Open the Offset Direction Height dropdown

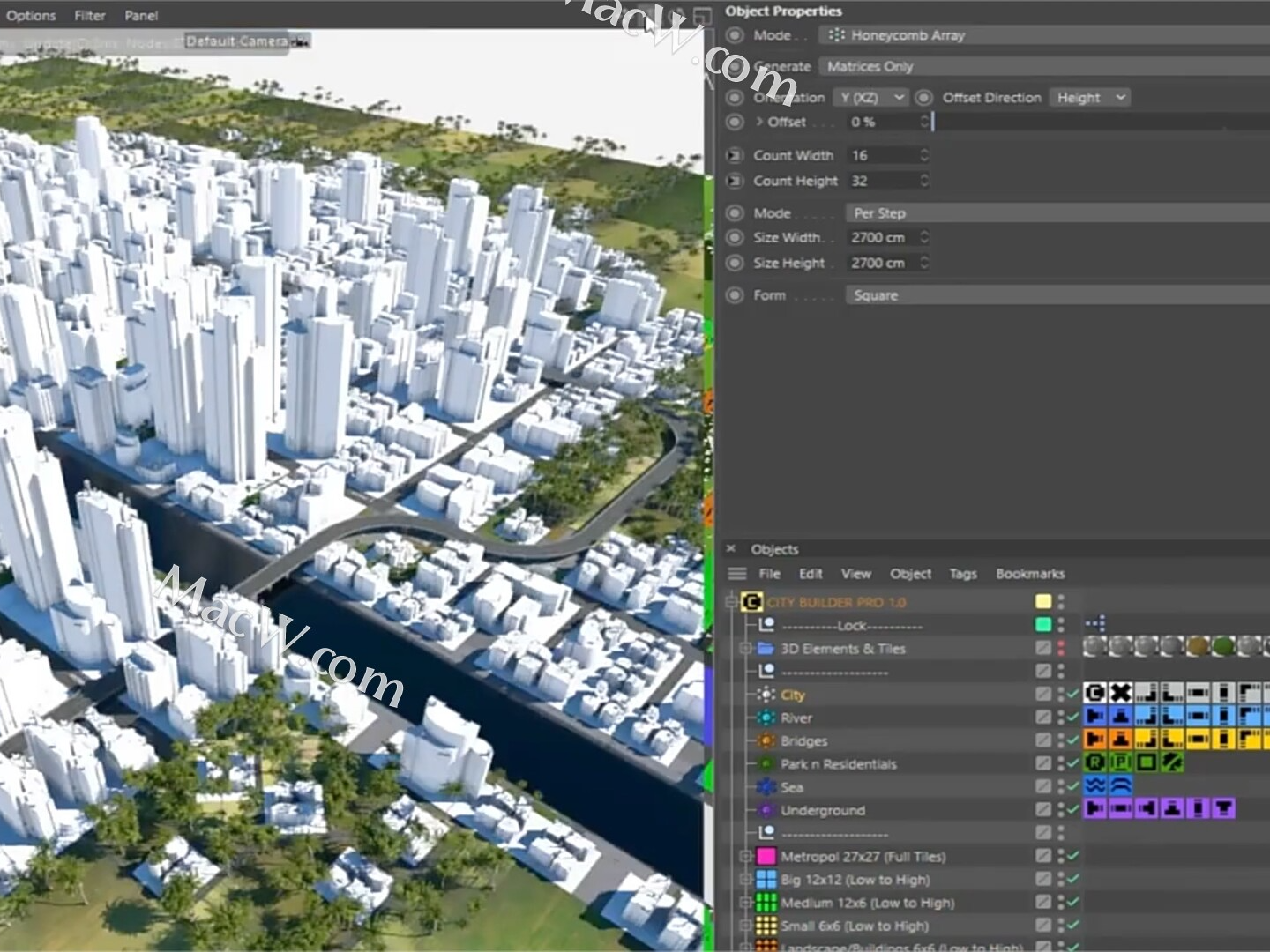pyautogui.click(x=1090, y=97)
